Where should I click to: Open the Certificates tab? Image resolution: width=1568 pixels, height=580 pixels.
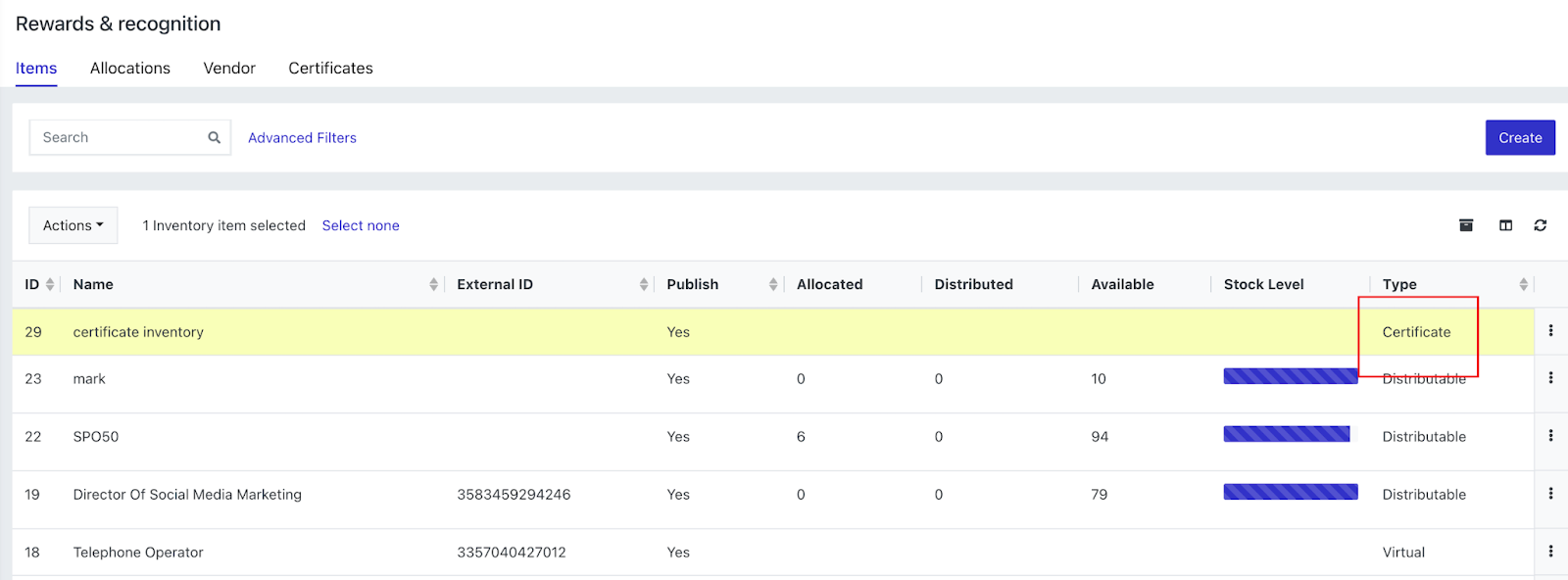click(x=330, y=69)
